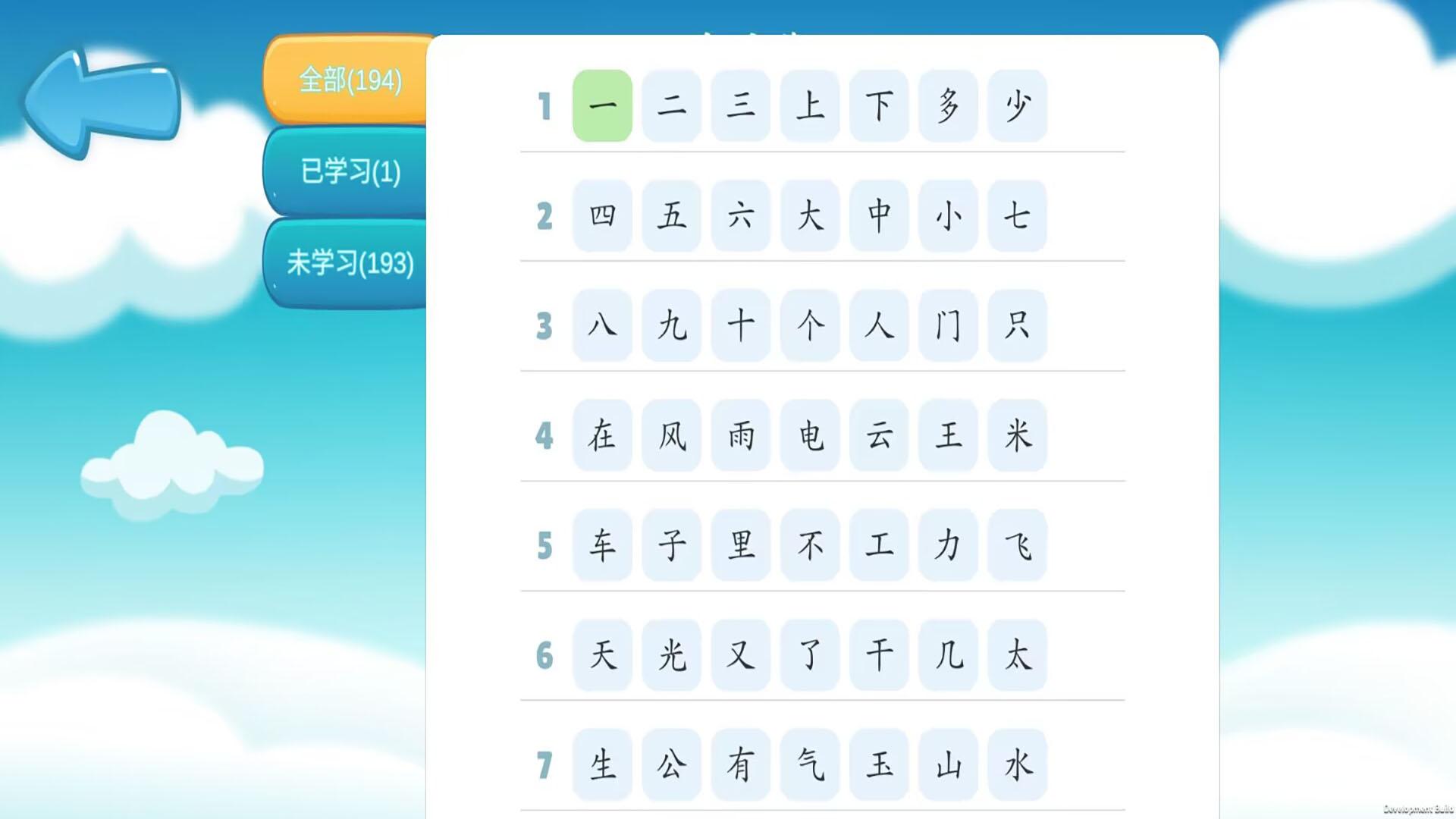Select character 二 in row 1
The image size is (1456, 819).
(671, 106)
